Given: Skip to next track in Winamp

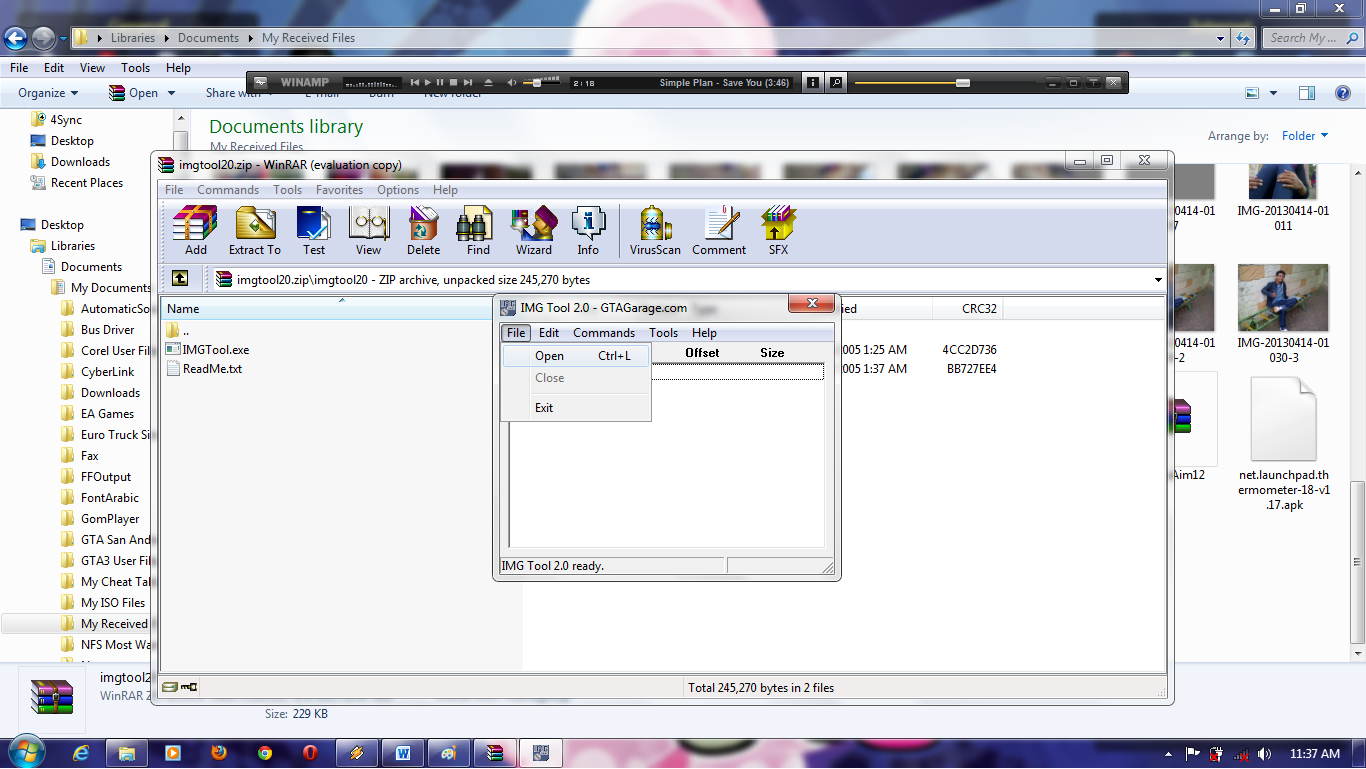Looking at the screenshot, I should [467, 82].
